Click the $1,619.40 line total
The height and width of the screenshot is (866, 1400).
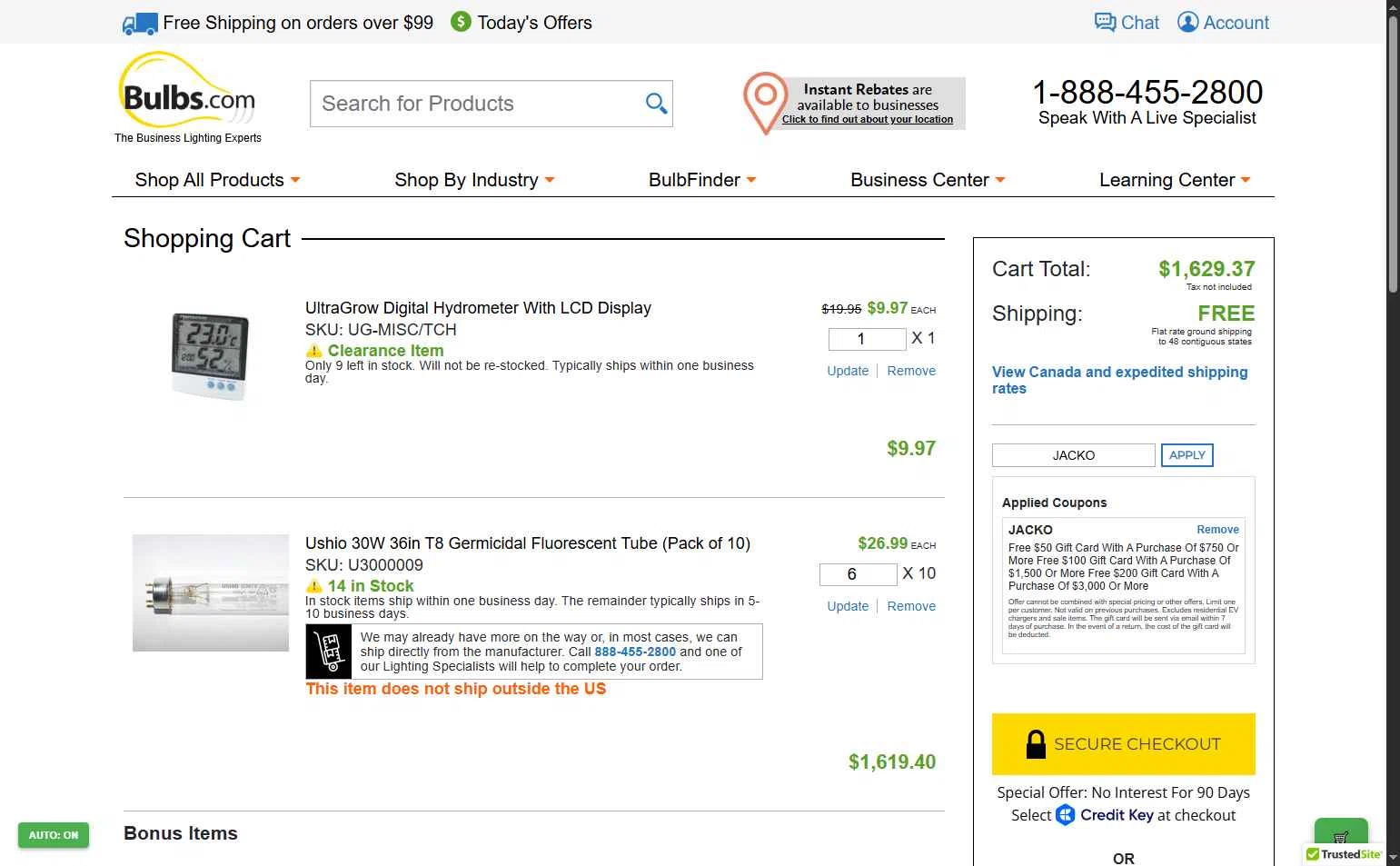892,762
